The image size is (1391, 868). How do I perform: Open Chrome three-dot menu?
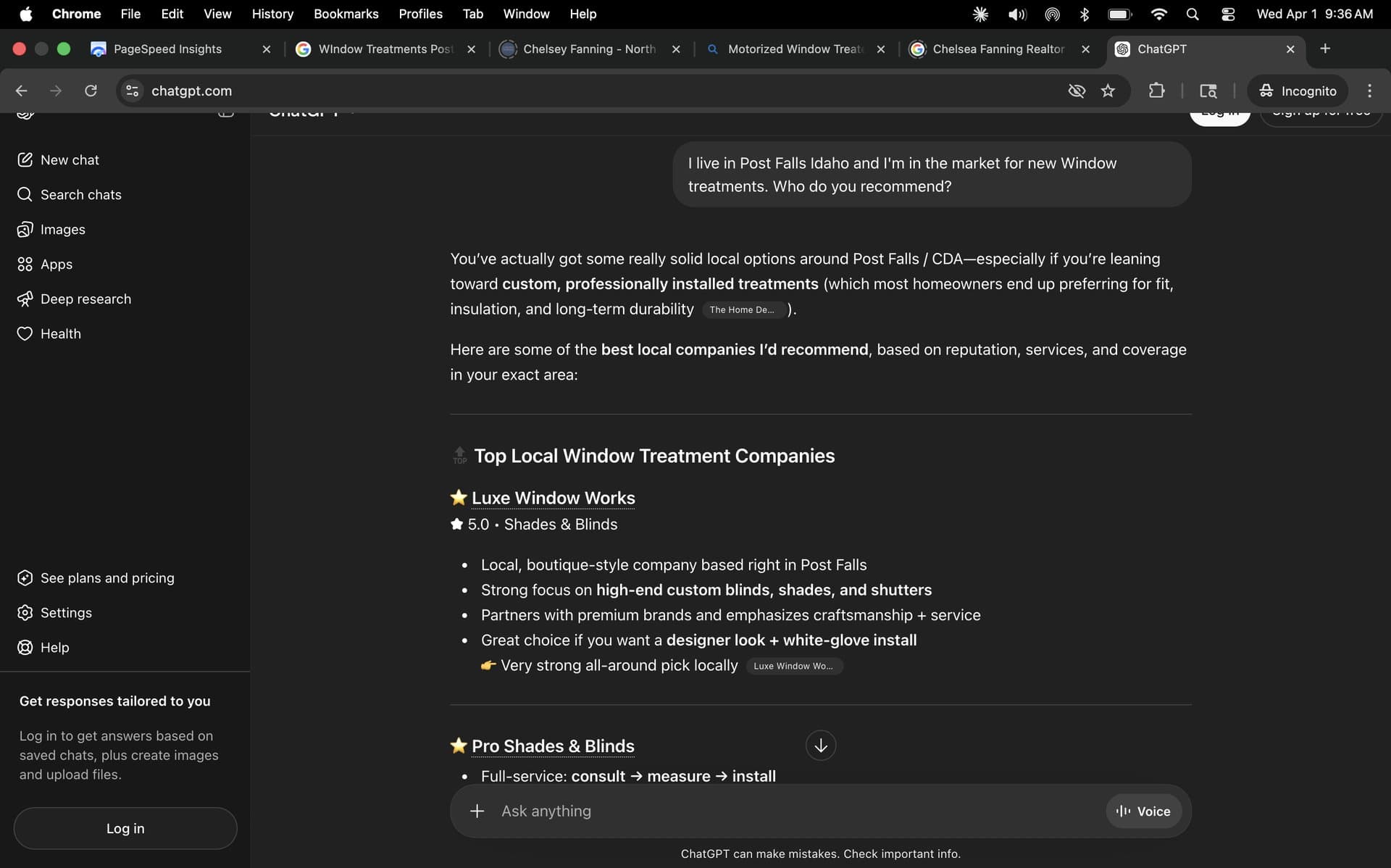[1369, 91]
